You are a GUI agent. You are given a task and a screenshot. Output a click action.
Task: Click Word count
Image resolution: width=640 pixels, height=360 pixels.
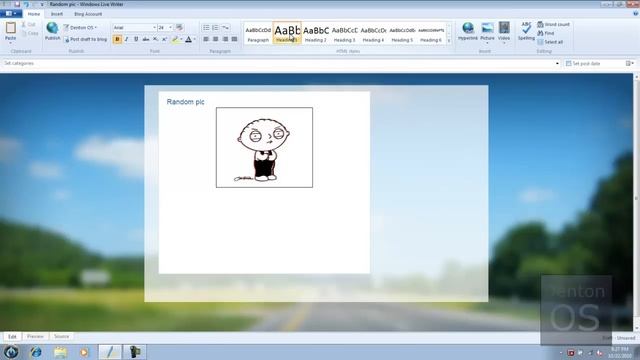(553, 24)
